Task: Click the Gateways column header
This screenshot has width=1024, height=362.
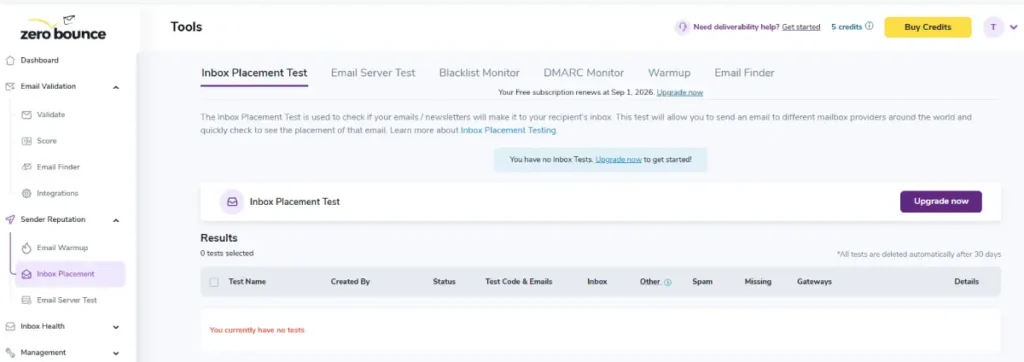Action: (x=814, y=282)
